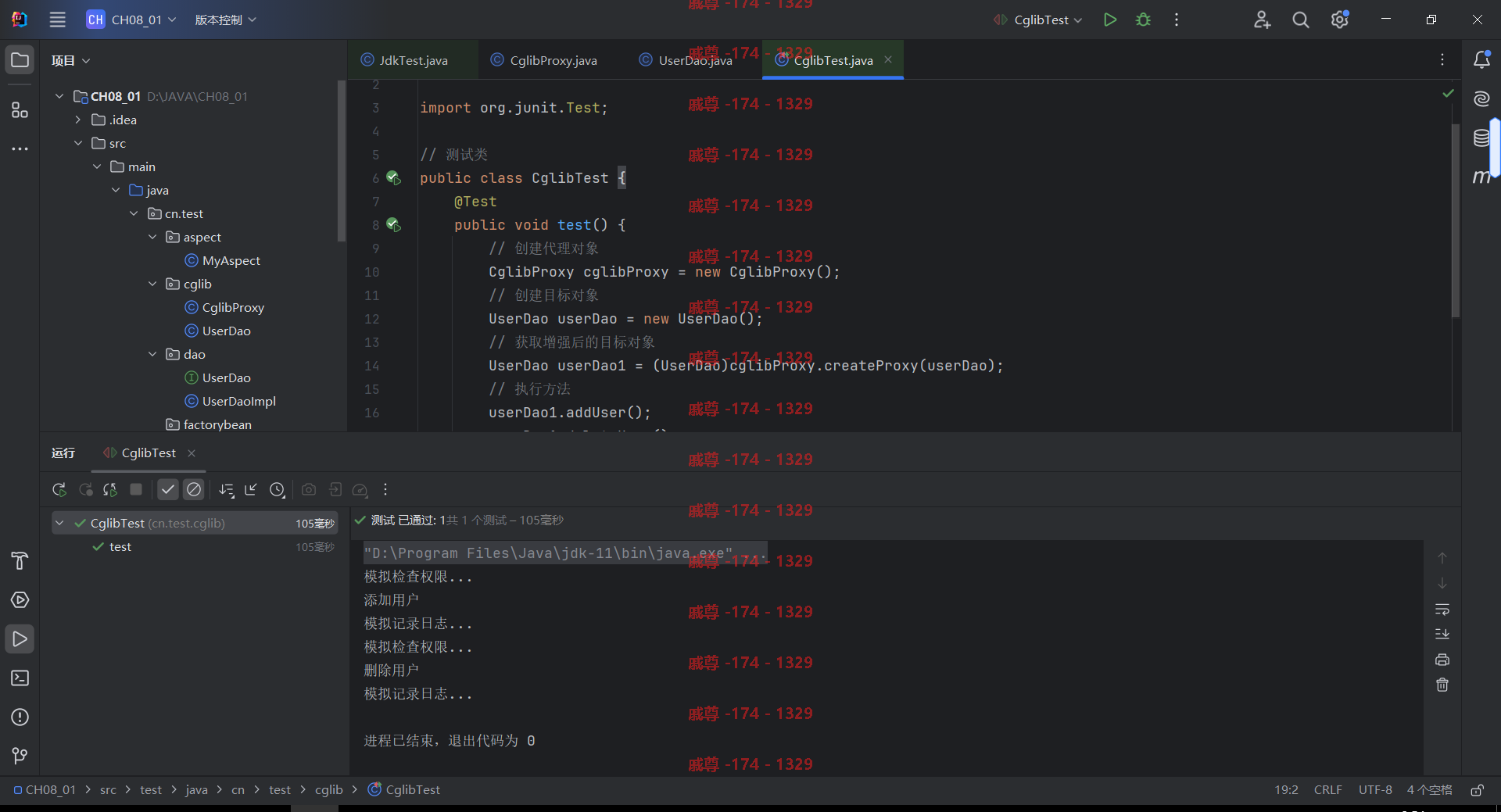Open Code With Me user icon

click(1262, 20)
